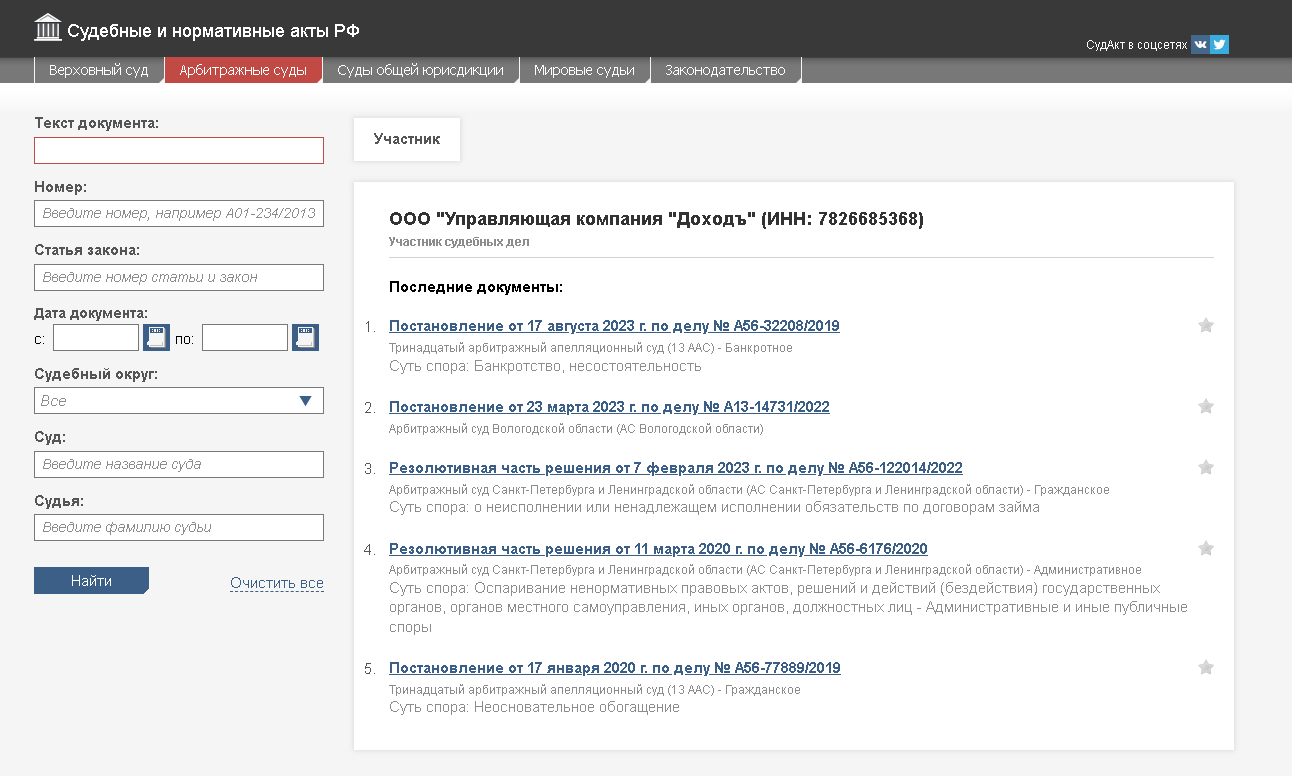Star the document for case А56-122014/2022
Viewport: 1292px width, 776px height.
click(1206, 467)
